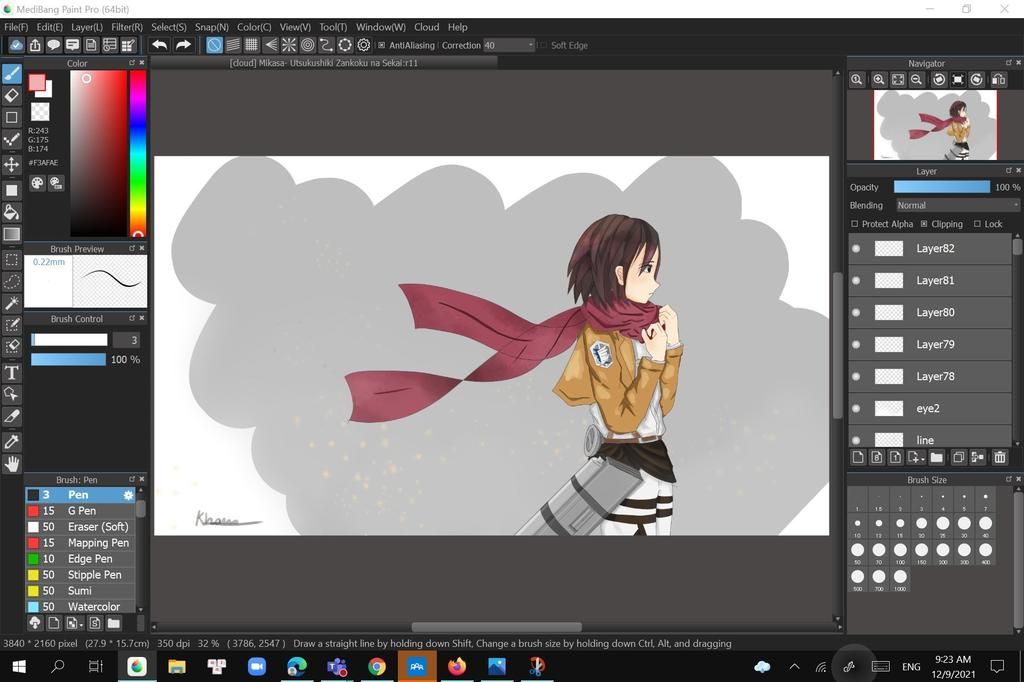Open Pen brush settings gear
The image size is (1024, 682).
pyautogui.click(x=128, y=495)
